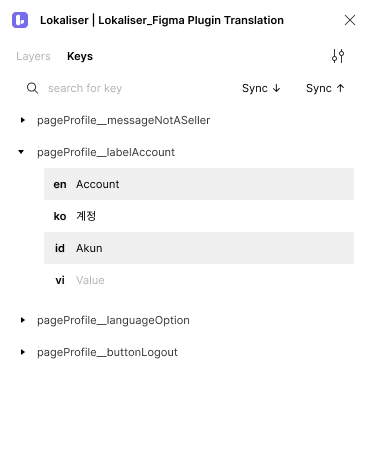Expand pageProfile__languageOption key triangle
The height and width of the screenshot is (467, 370).
point(22,320)
